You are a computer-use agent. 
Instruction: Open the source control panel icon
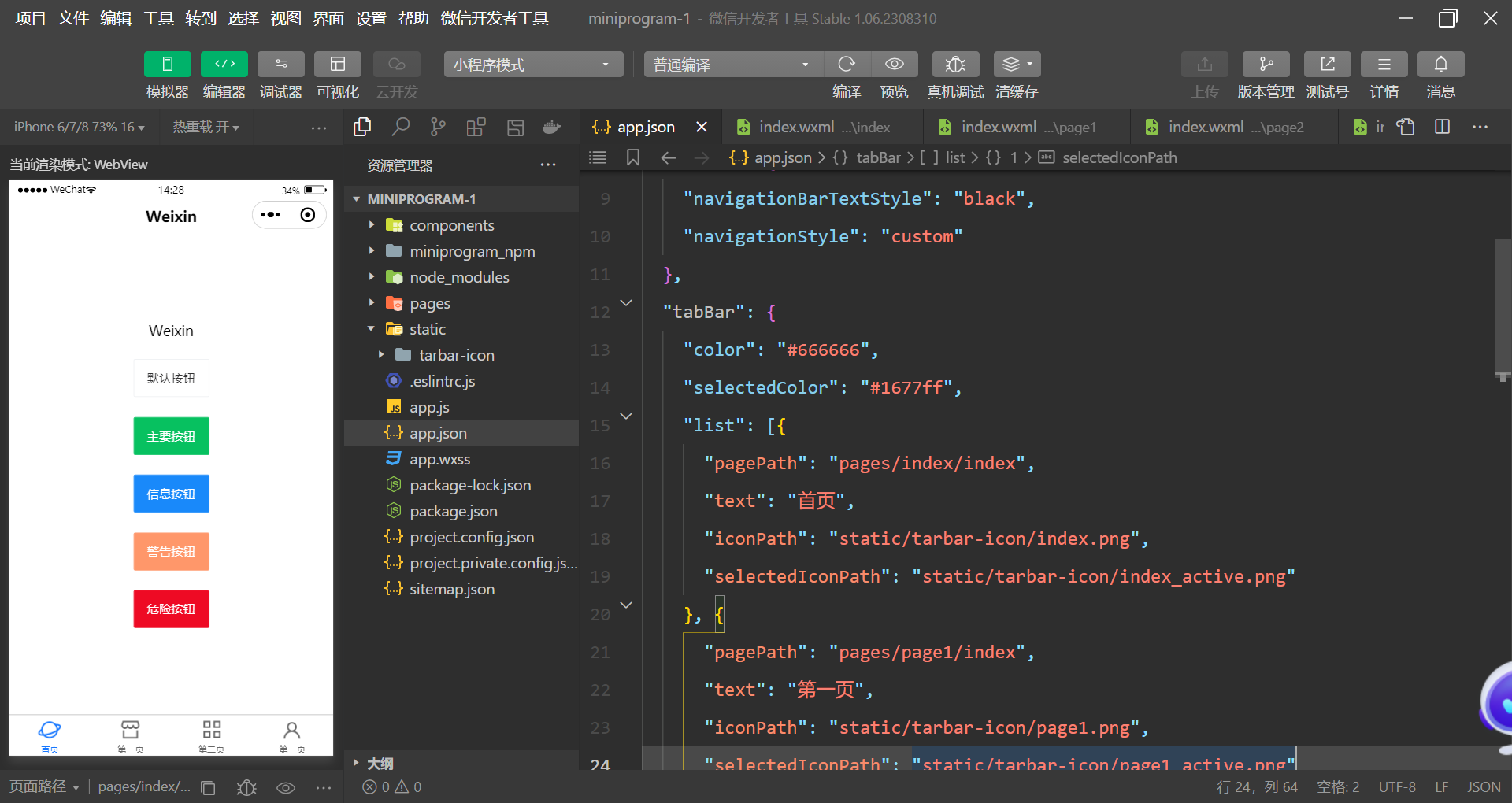pos(438,127)
